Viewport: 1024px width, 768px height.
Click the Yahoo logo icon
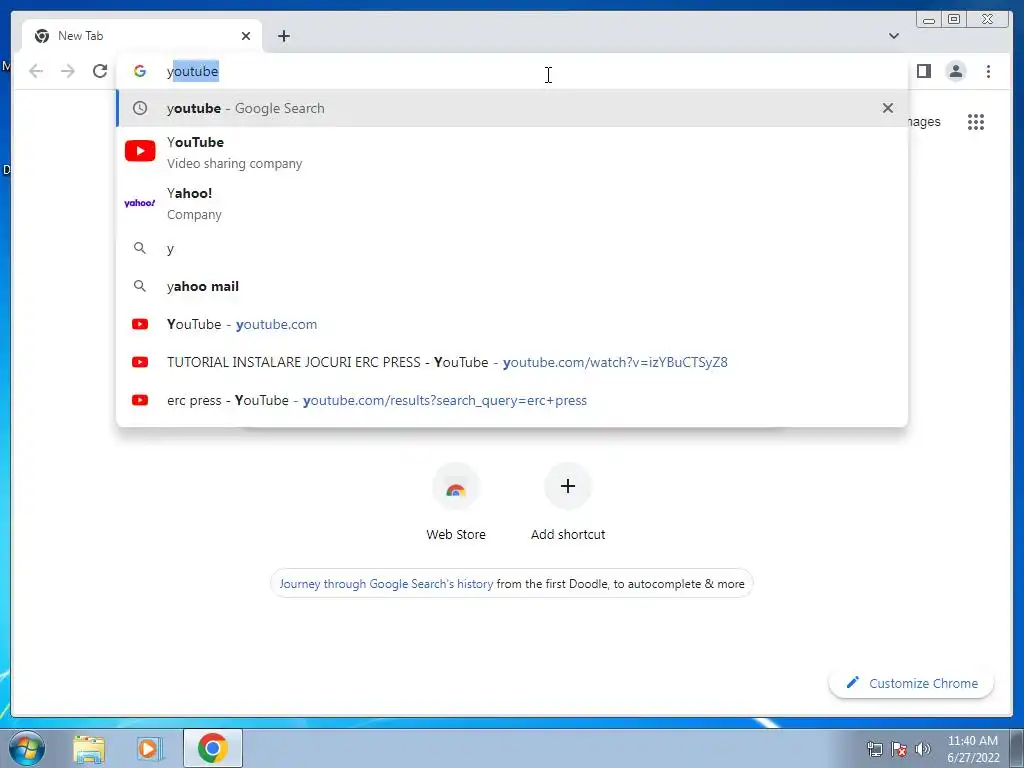(140, 203)
